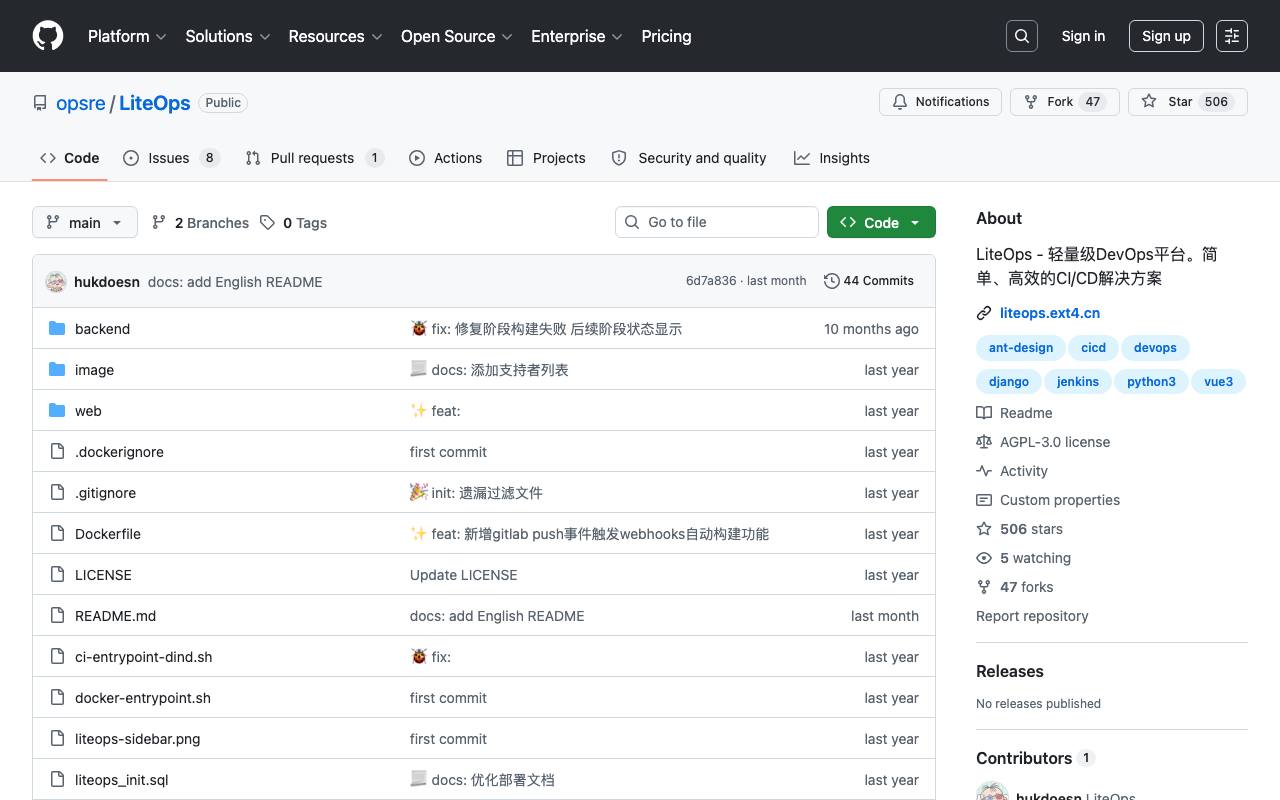Click the web folder icon
Viewport: 1280px width, 800px height.
[x=57, y=411]
